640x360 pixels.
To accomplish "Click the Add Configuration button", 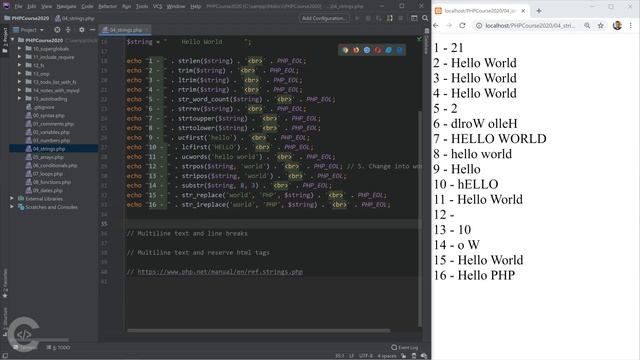I will click(x=324, y=18).
